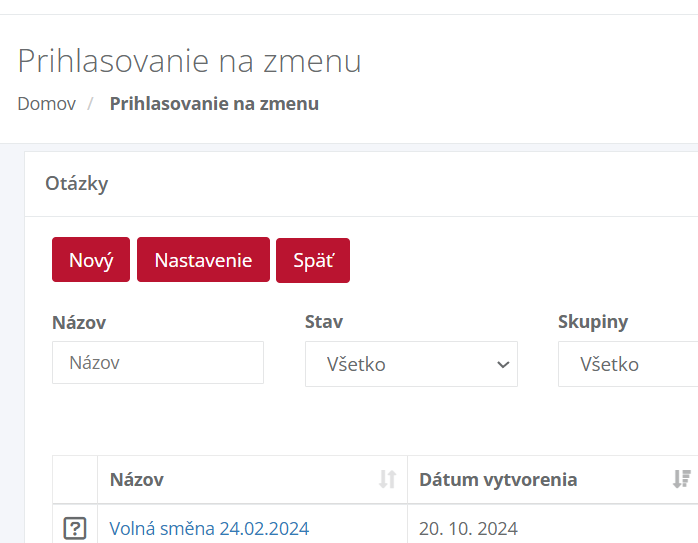This screenshot has width=698, height=543.
Task: Click the Názov column header text
Action: [137, 480]
